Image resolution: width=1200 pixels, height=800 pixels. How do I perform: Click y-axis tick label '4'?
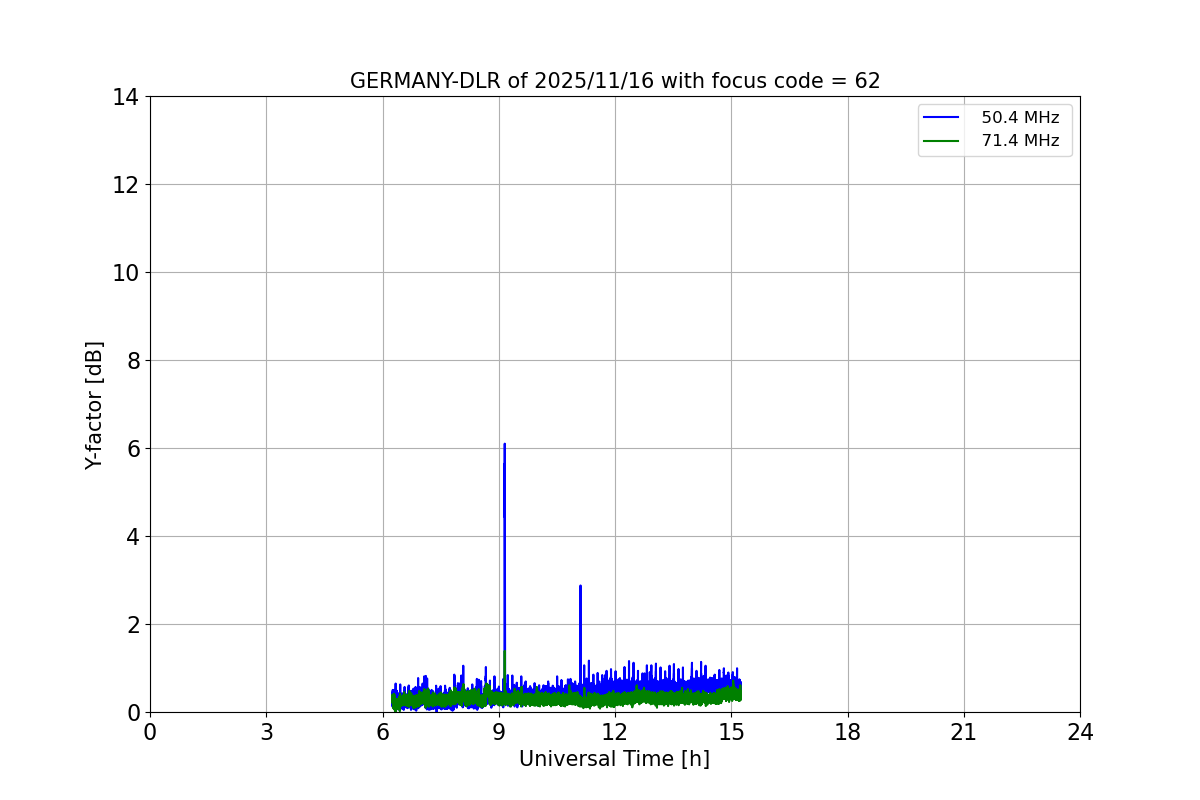[x=133, y=537]
